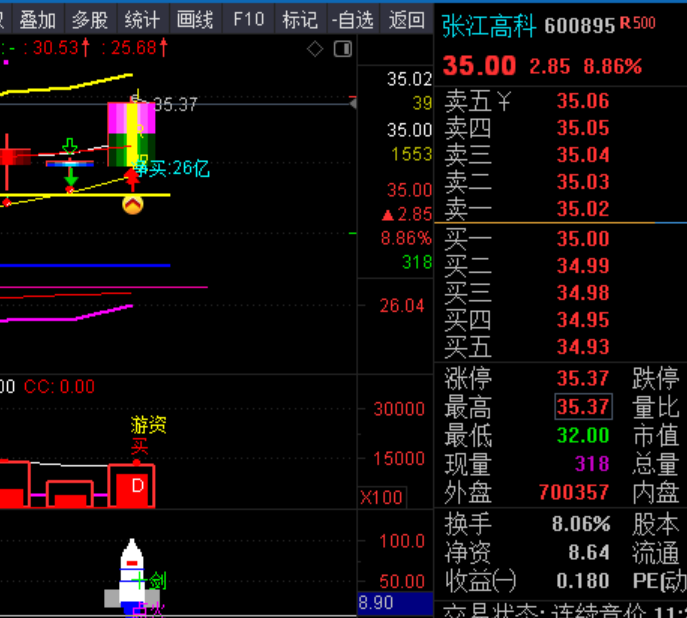The height and width of the screenshot is (618, 687).
Task: Click the stock name 张江高科
Action: (489, 26)
